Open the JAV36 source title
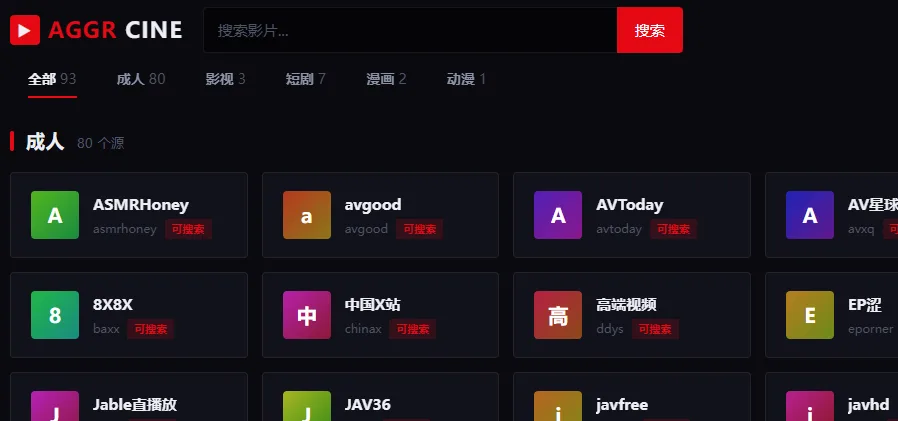 [368, 405]
